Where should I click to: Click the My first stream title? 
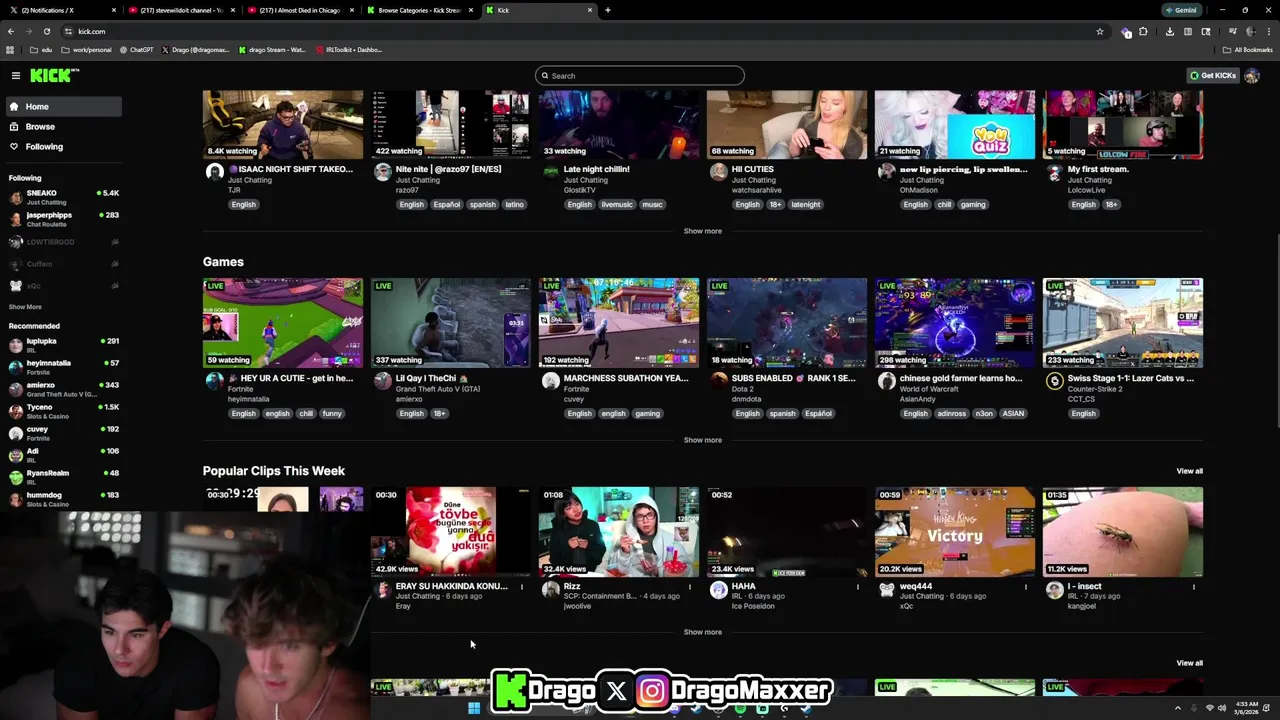point(1098,169)
